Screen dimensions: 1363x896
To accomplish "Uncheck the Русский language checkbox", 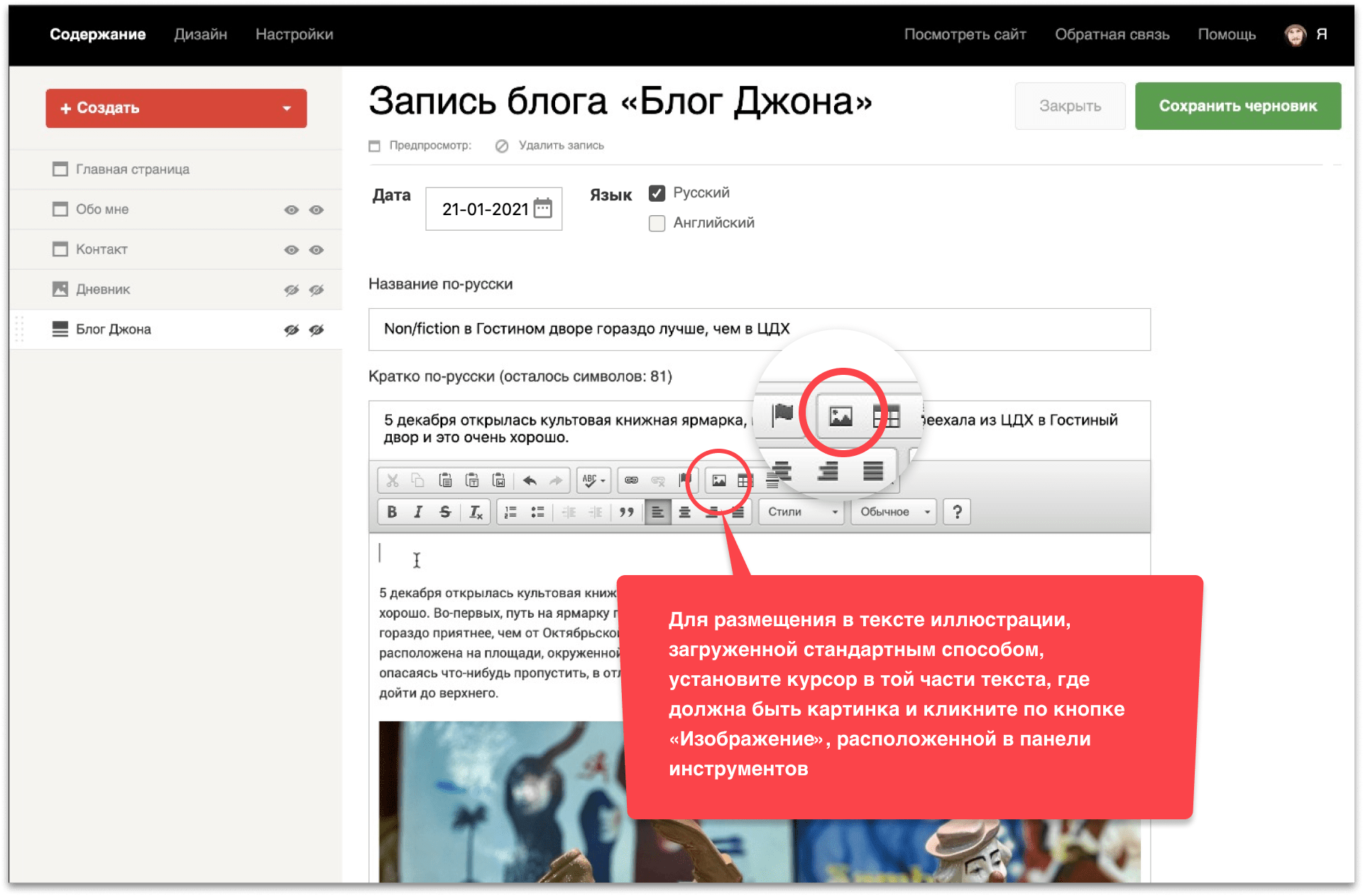I will click(657, 193).
